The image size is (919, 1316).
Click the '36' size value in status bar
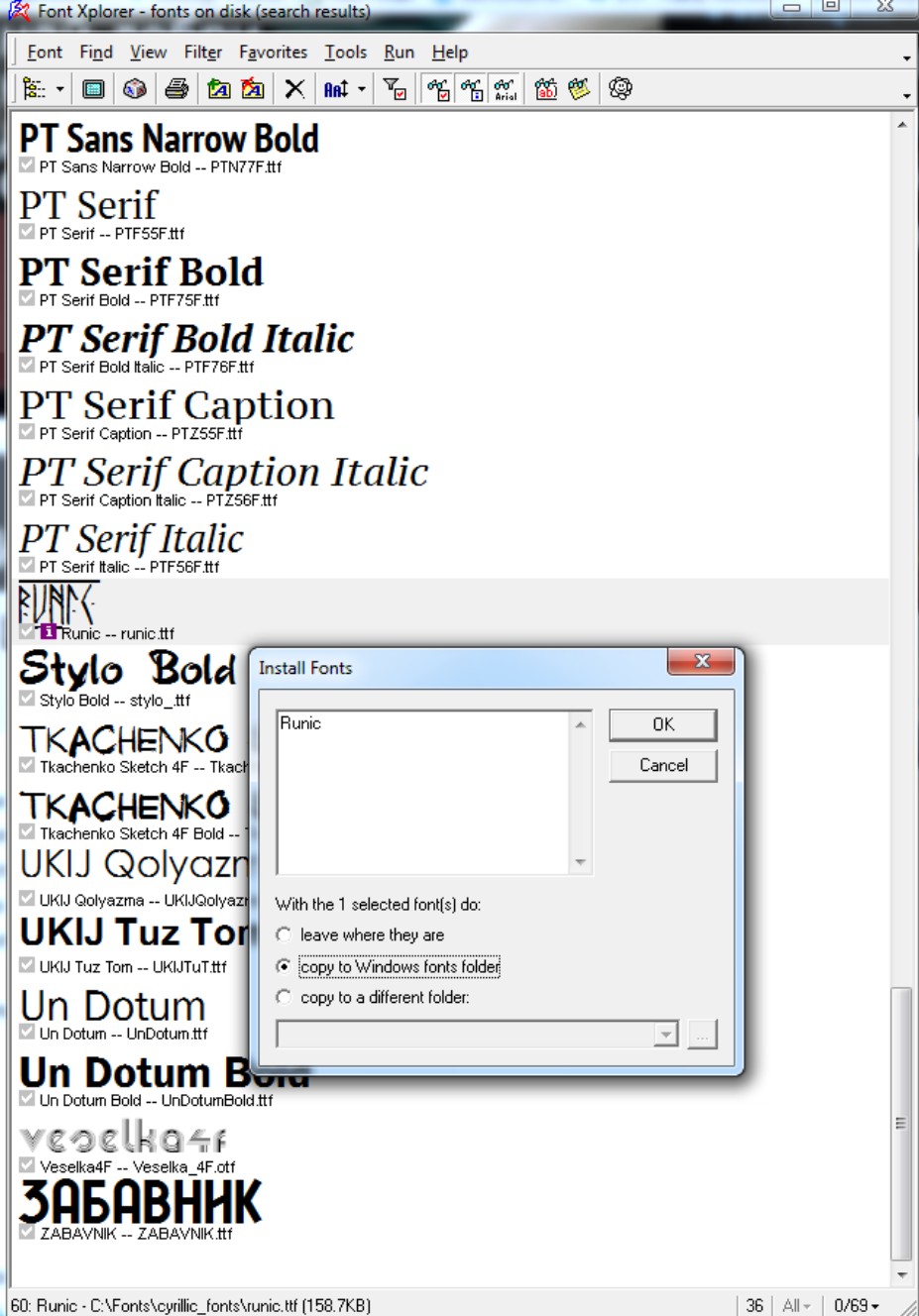pyautogui.click(x=754, y=1305)
